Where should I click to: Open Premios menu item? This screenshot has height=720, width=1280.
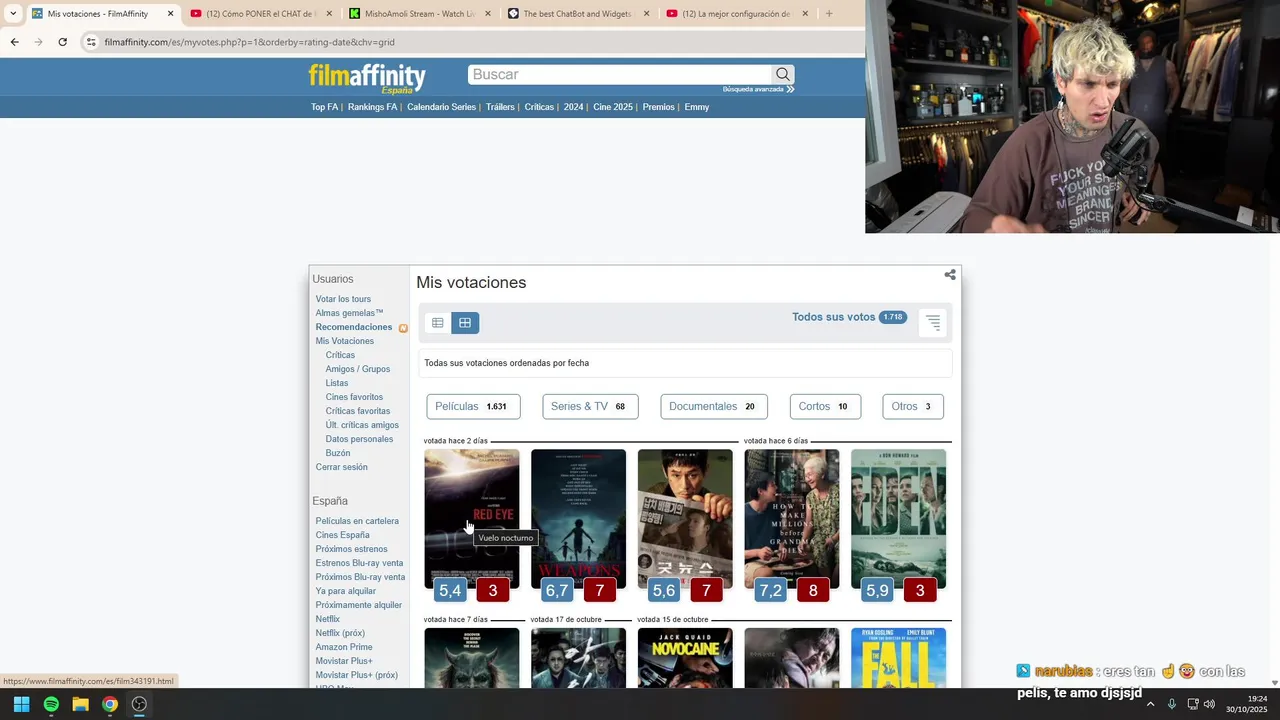pyautogui.click(x=658, y=107)
